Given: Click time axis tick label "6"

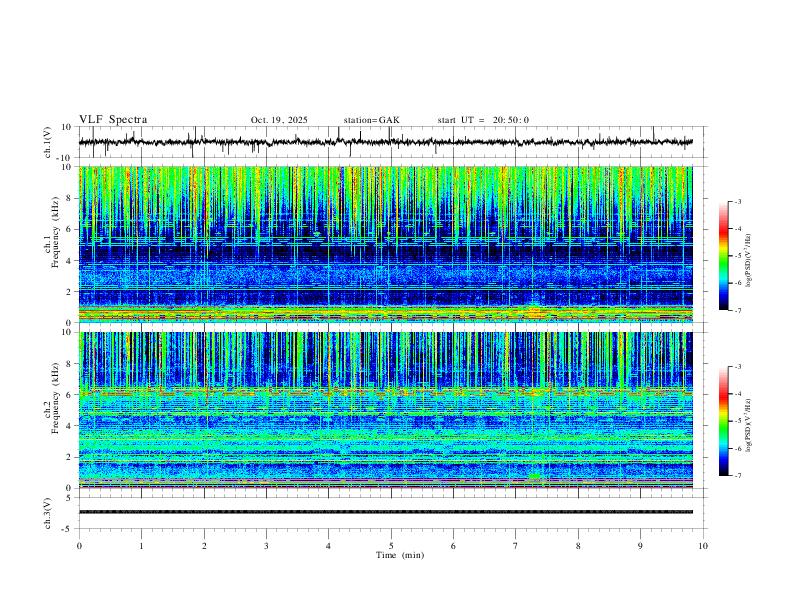Looking at the screenshot, I should pos(453,546).
